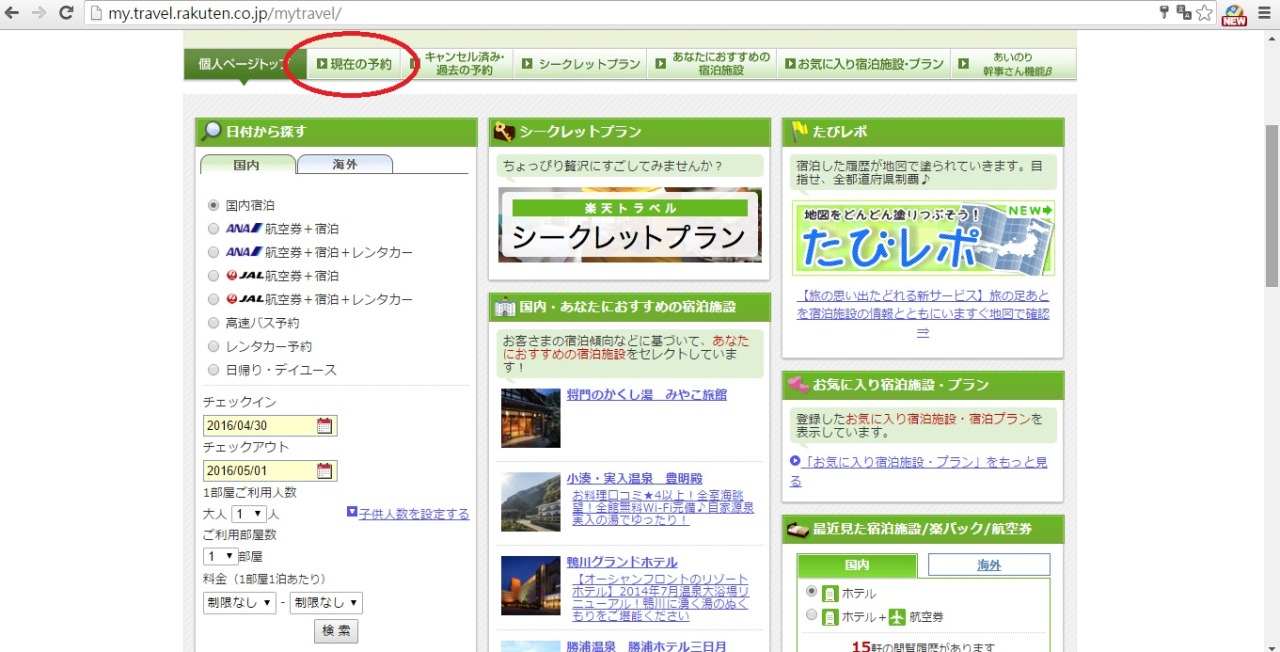Select JAL 航空券+宿泊 option
Viewport: 1280px width, 652px height.
click(x=213, y=275)
